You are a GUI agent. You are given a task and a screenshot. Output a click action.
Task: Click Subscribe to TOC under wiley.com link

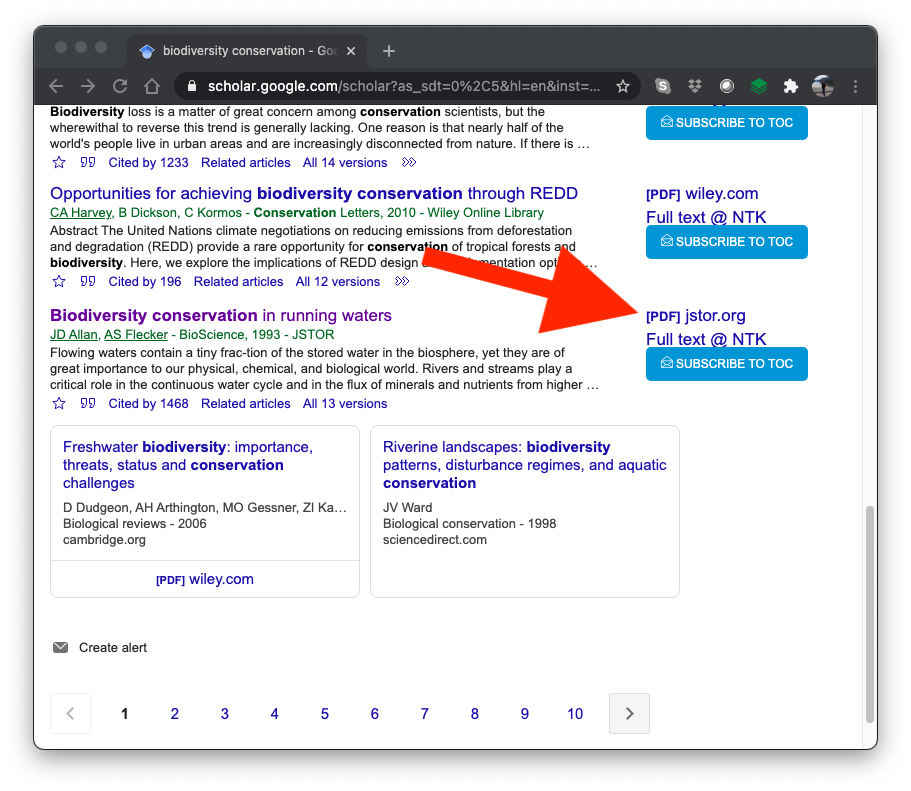click(x=727, y=242)
